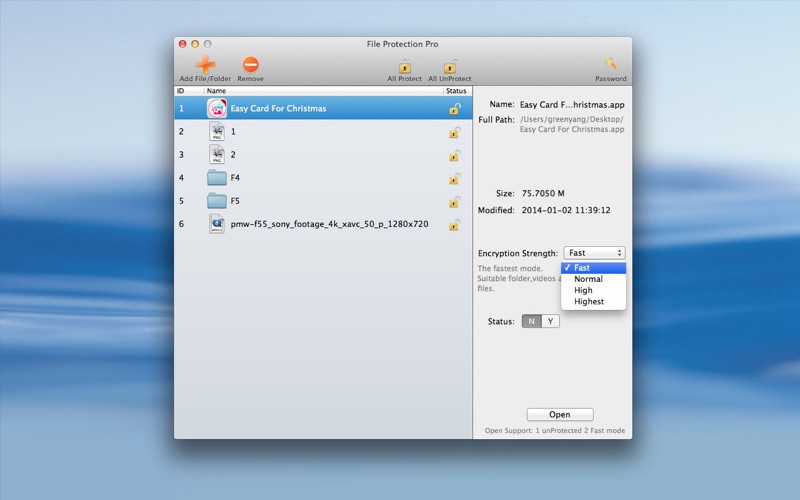Click the All Protect padlock icon
The image size is (800, 500).
405,66
